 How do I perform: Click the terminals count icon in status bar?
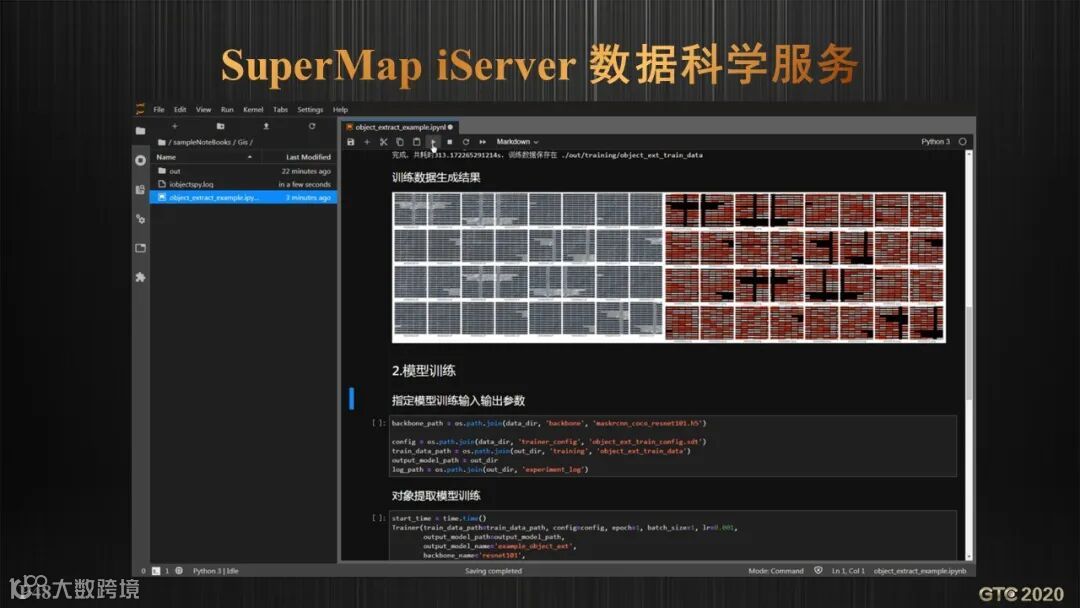[156, 571]
